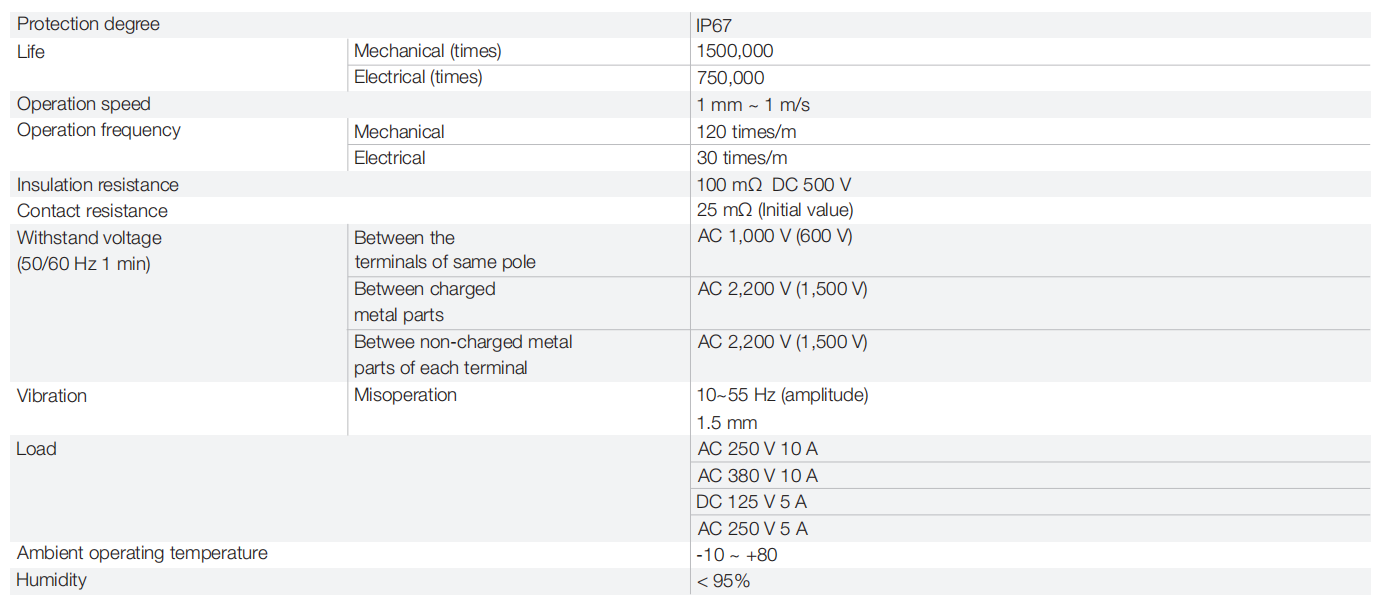Select the 1 mm ~ 1 m/s value

[x=753, y=105]
